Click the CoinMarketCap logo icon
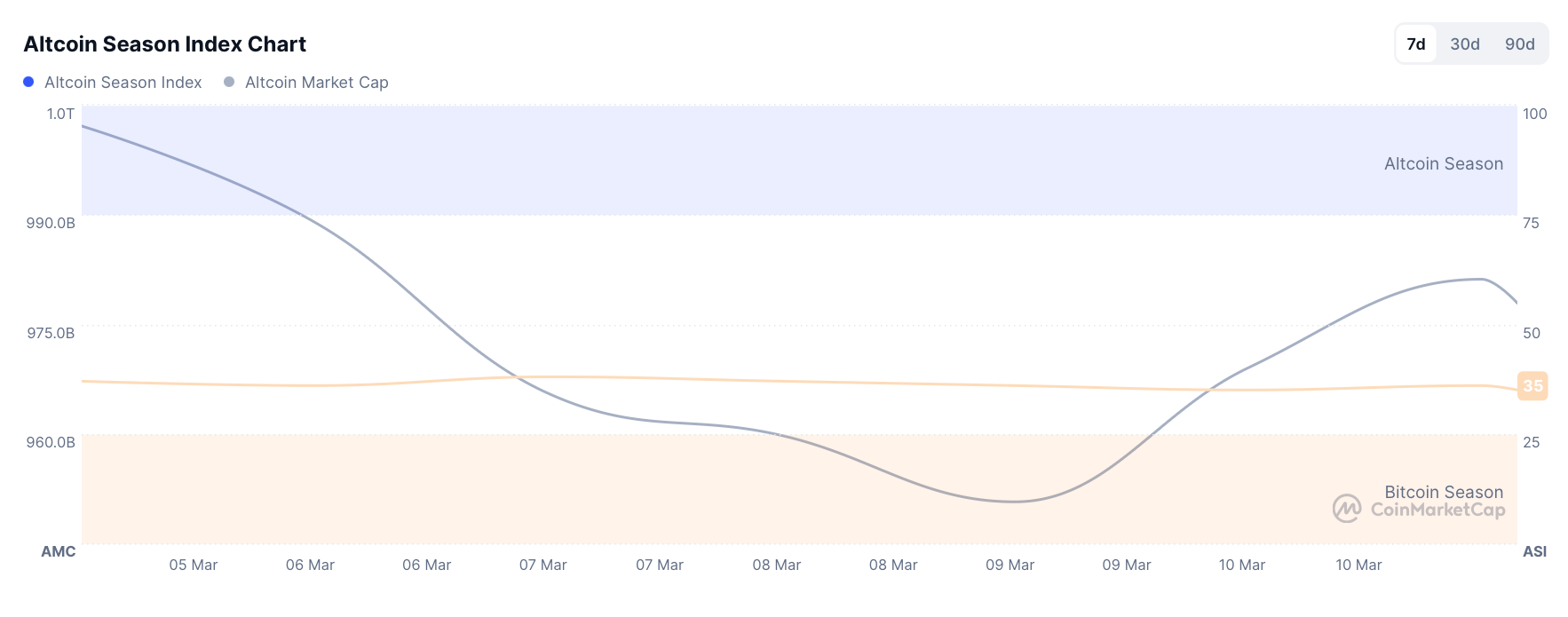 (1347, 509)
